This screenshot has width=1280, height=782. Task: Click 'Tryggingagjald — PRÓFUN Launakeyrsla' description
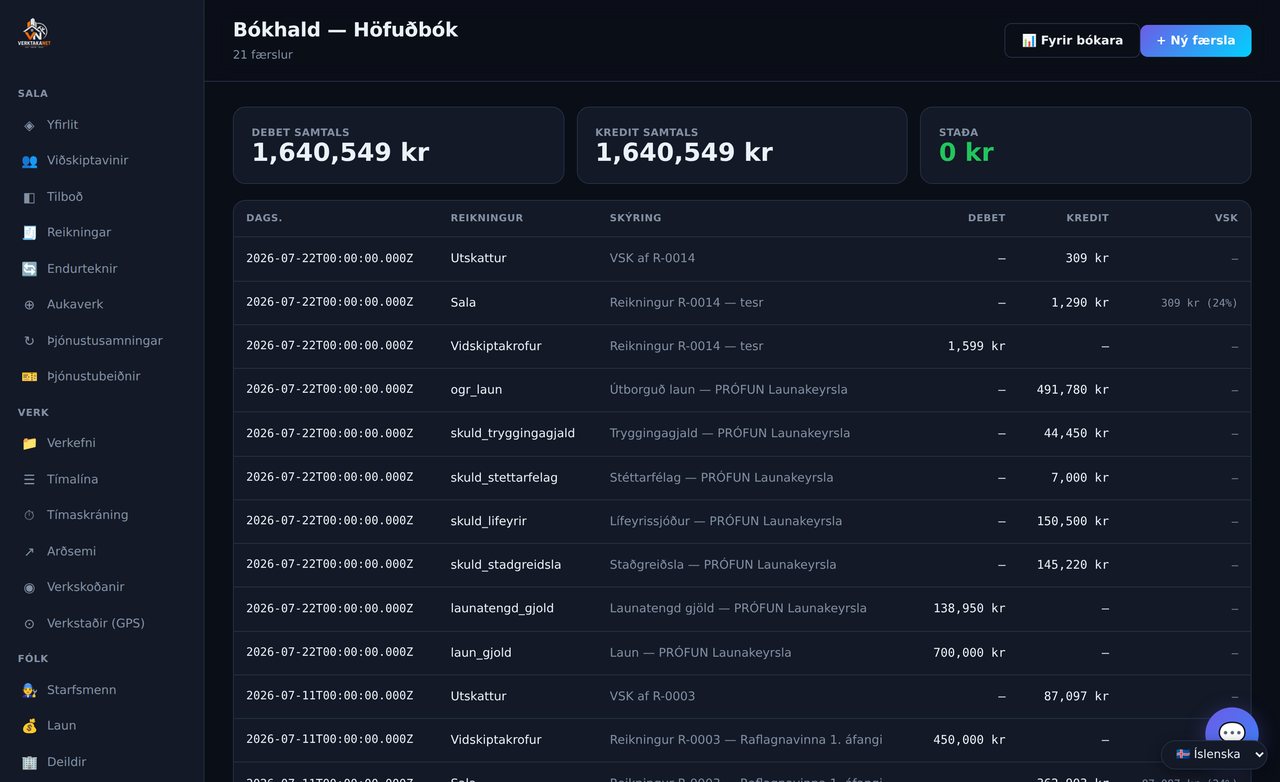click(x=730, y=434)
